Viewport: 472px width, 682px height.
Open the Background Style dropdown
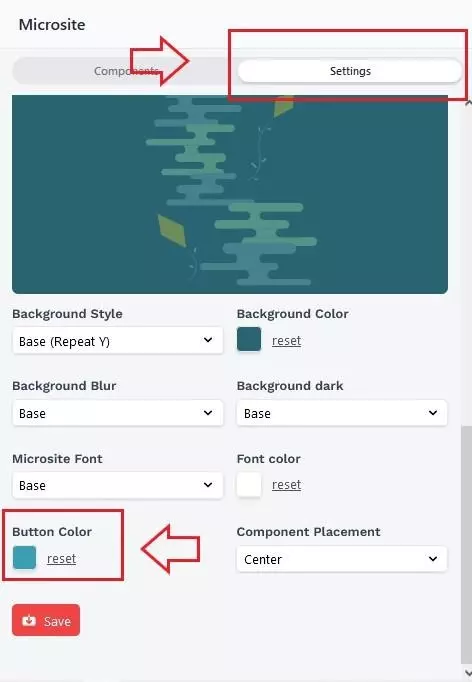point(117,341)
